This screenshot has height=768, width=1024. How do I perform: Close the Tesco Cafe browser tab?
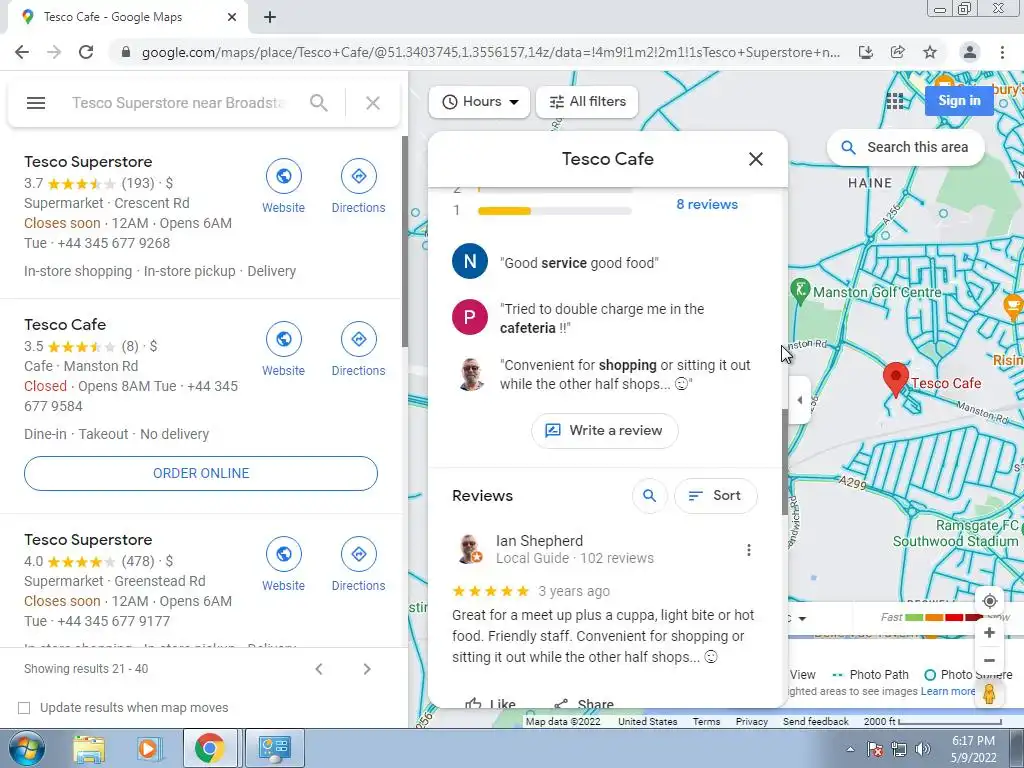232,17
